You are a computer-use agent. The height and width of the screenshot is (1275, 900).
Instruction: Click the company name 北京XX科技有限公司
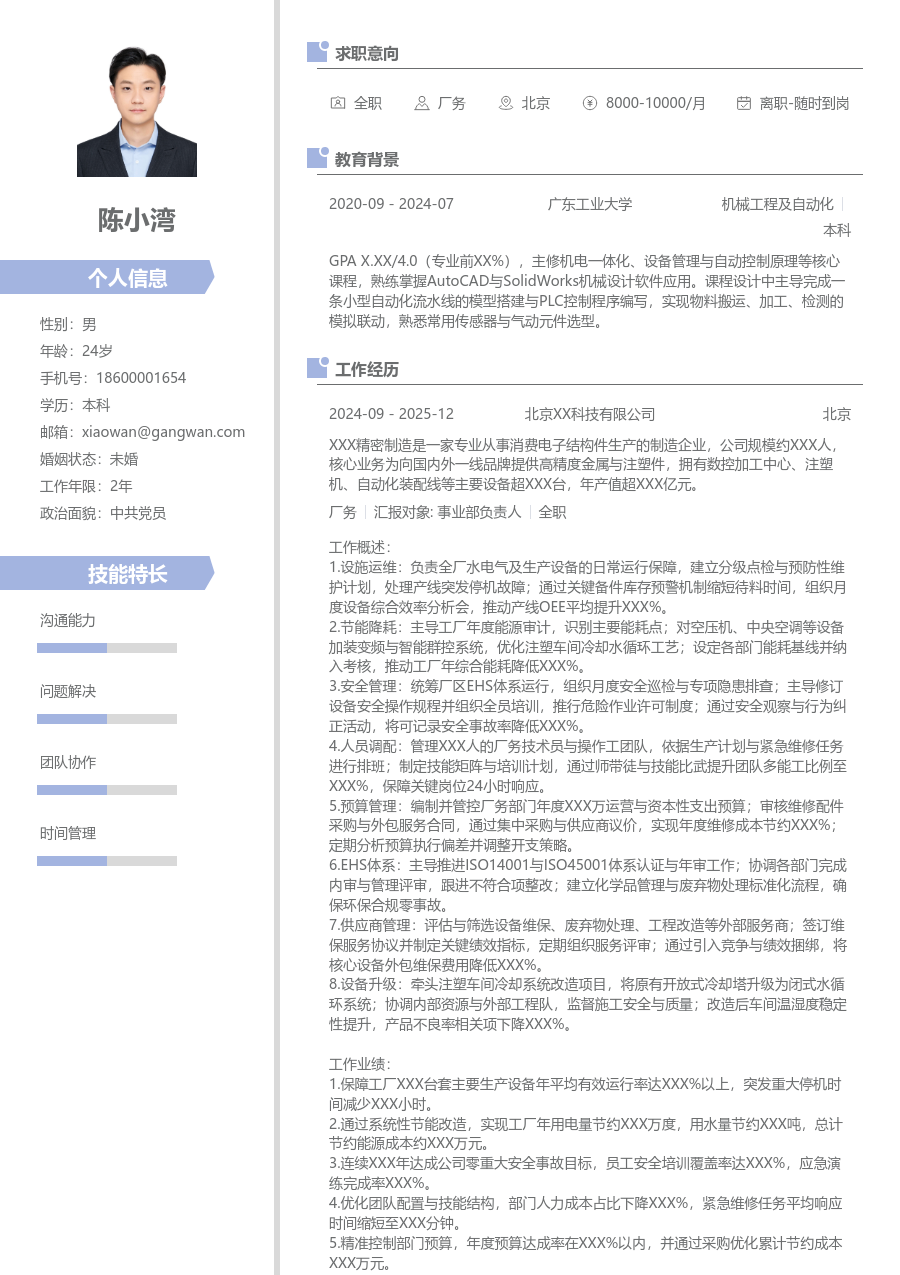point(590,414)
